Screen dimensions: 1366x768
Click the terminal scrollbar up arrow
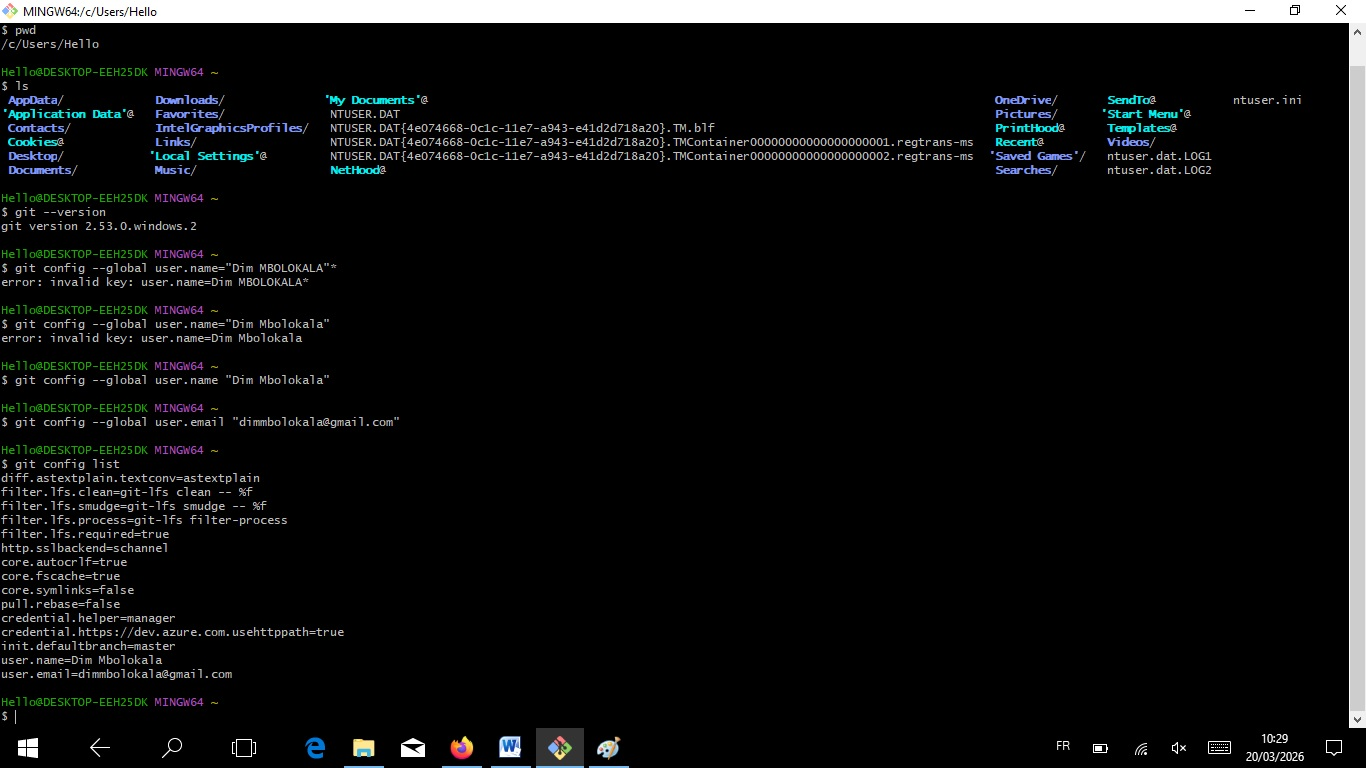(1359, 31)
